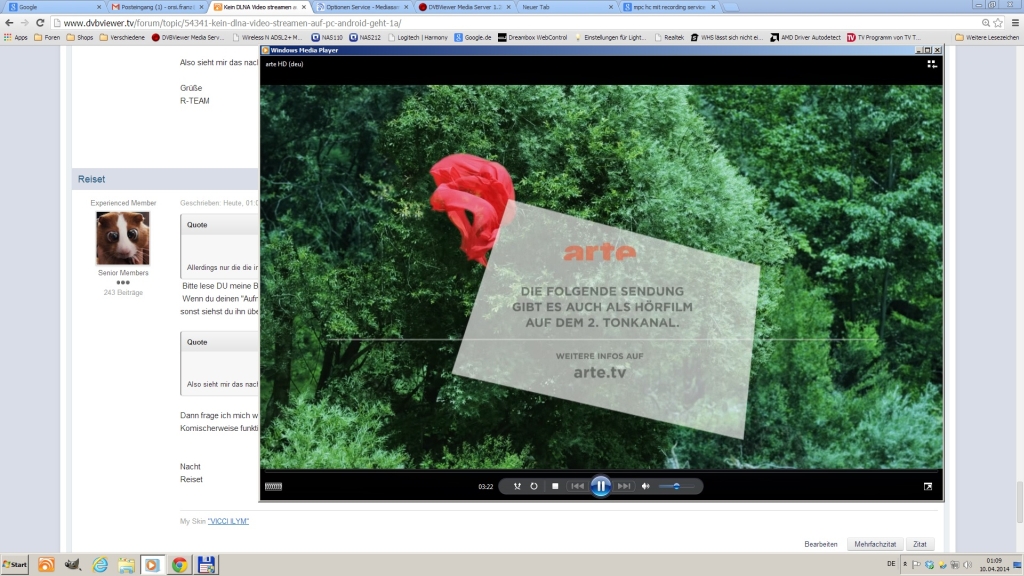Viewport: 1024px width, 576px height.
Task: Switch to the Posteingang Gmail tab
Action: 156,7
